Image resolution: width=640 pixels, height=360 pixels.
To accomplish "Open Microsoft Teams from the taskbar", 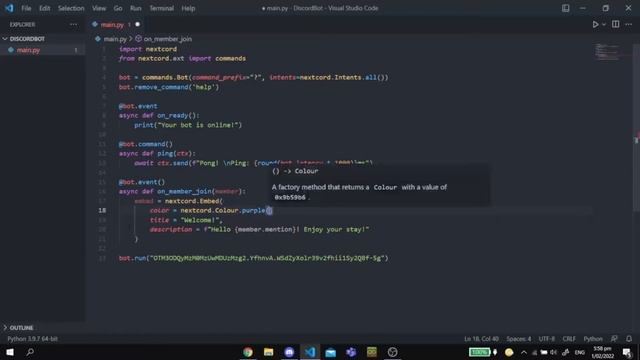I will click(351, 352).
